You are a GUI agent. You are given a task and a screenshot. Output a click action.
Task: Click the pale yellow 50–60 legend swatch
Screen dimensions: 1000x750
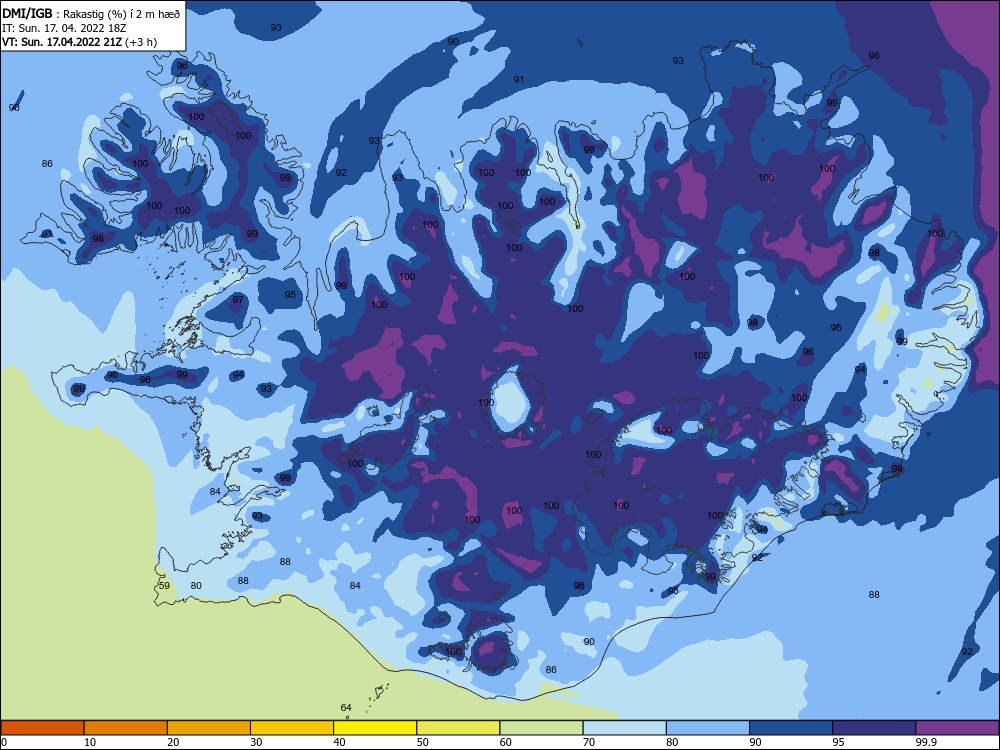(458, 728)
